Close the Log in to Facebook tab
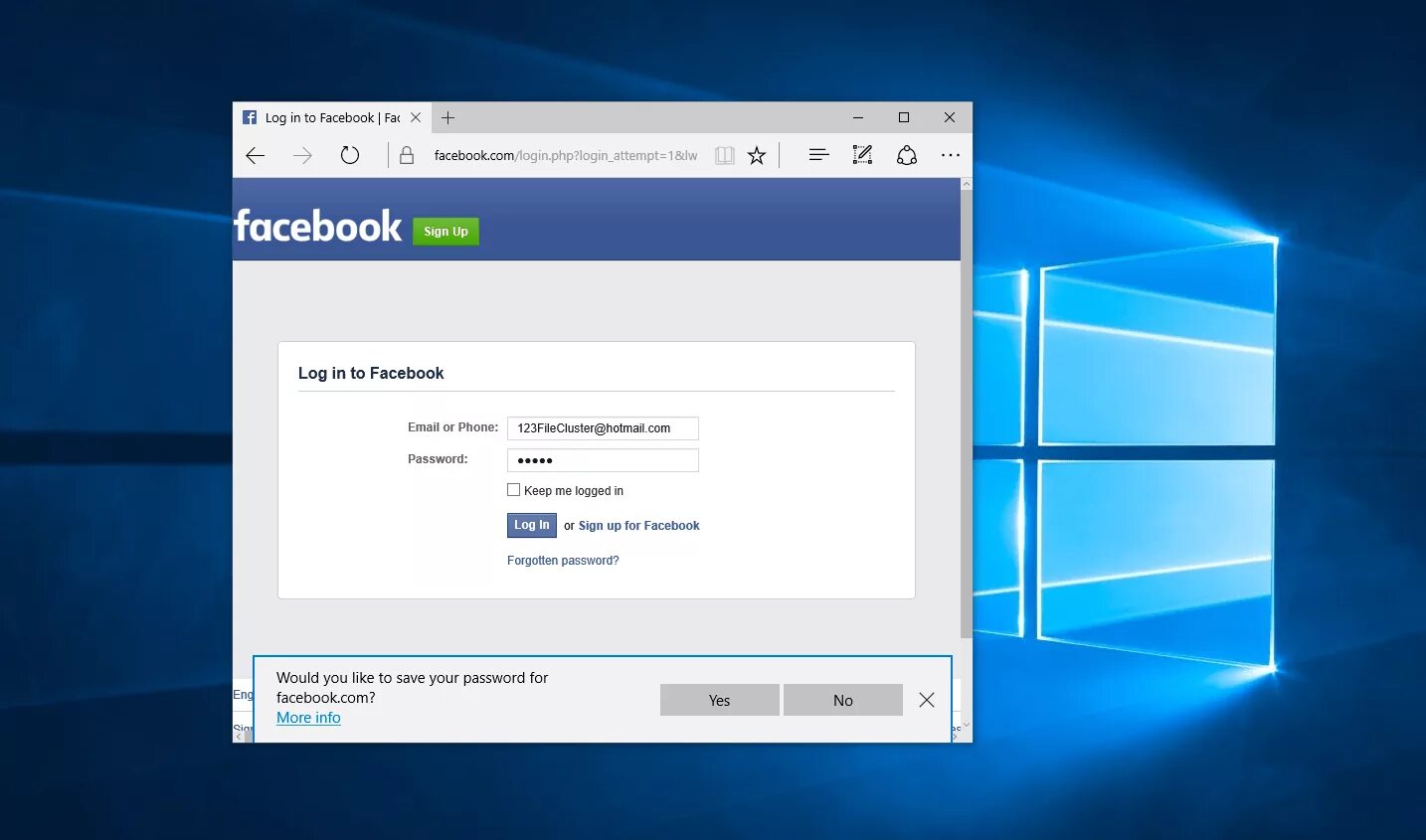The image size is (1426, 840). click(x=416, y=117)
